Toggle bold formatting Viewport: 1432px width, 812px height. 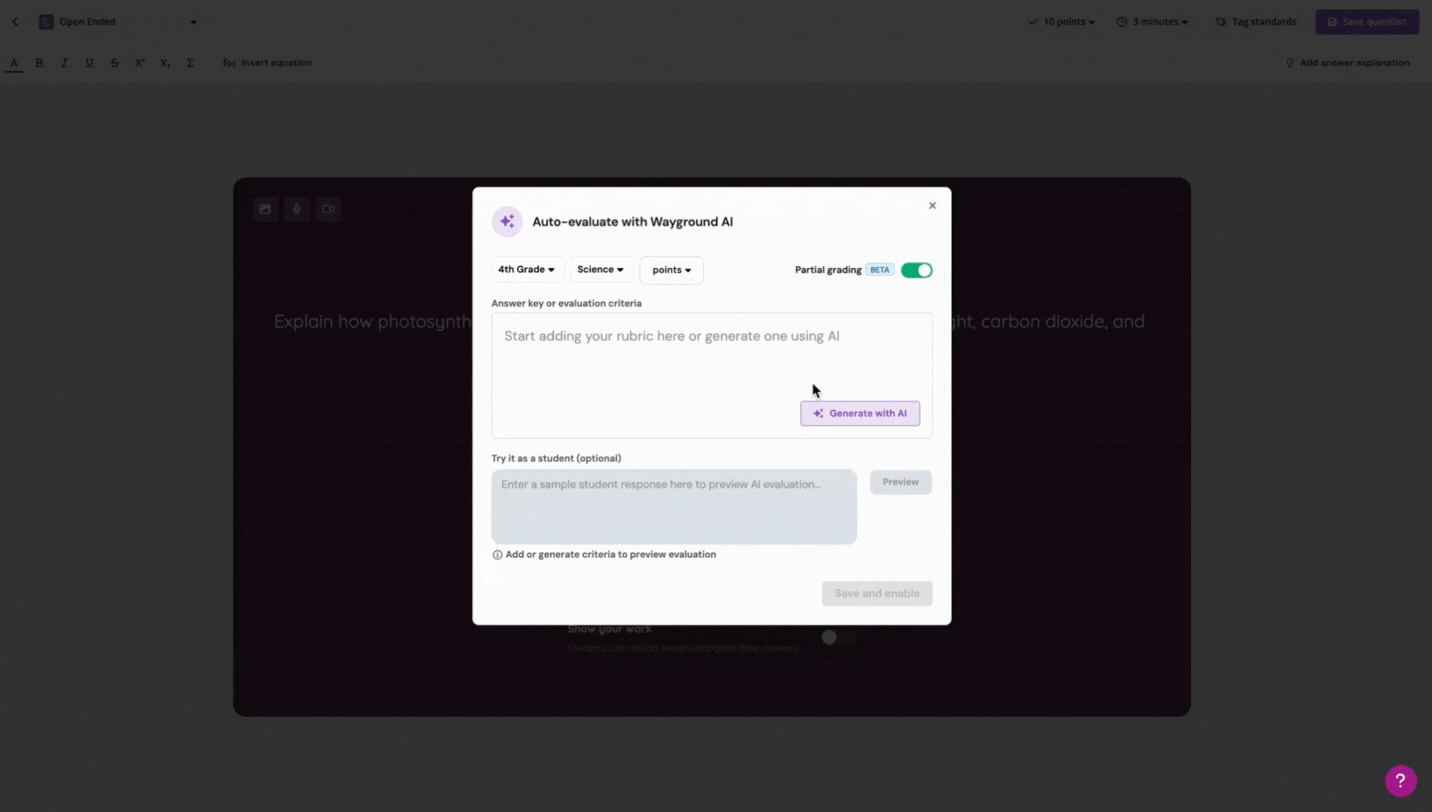pos(39,63)
